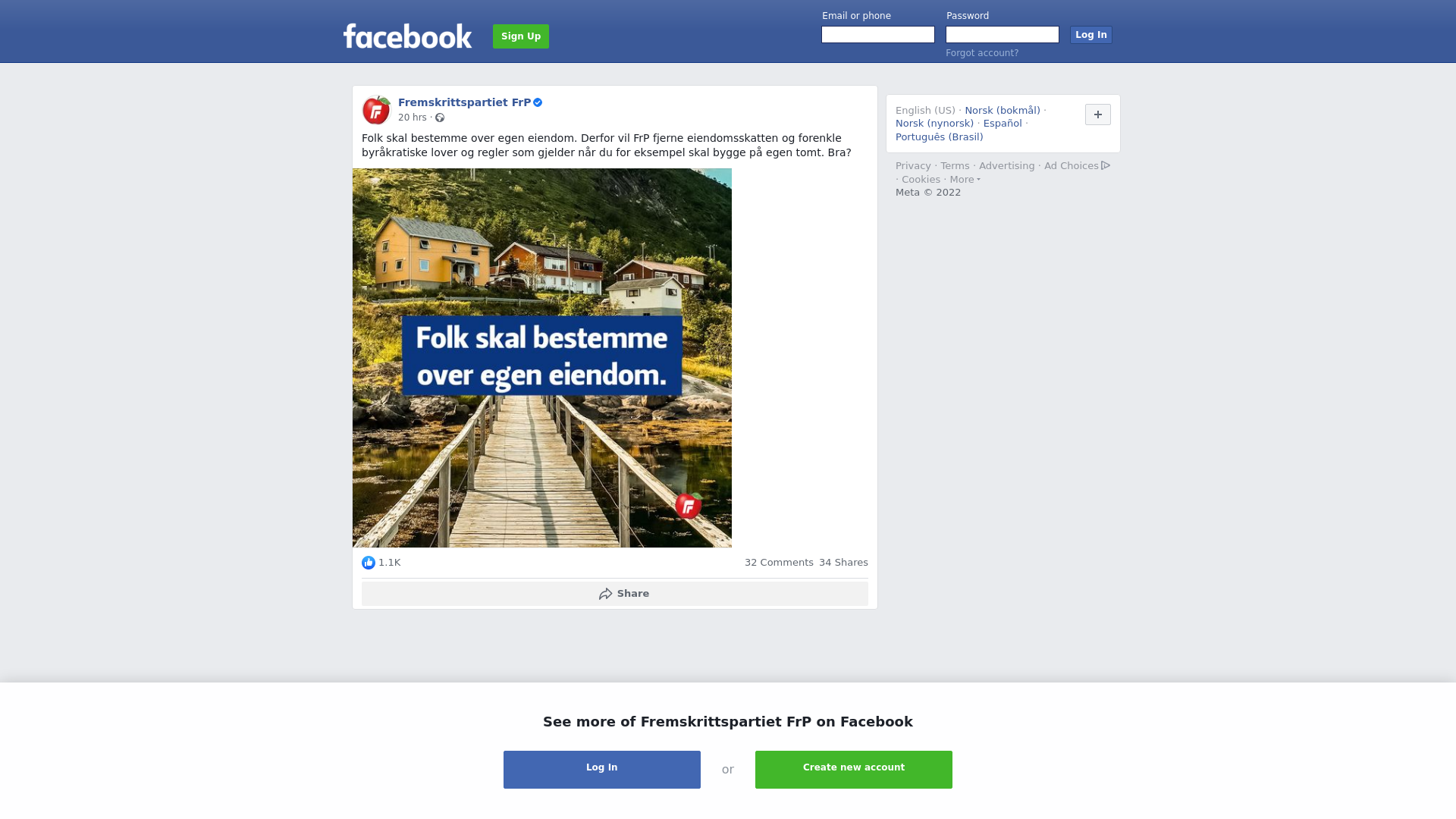Image resolution: width=1456 pixels, height=819 pixels.
Task: Click the green Sign Up button
Action: tap(521, 36)
